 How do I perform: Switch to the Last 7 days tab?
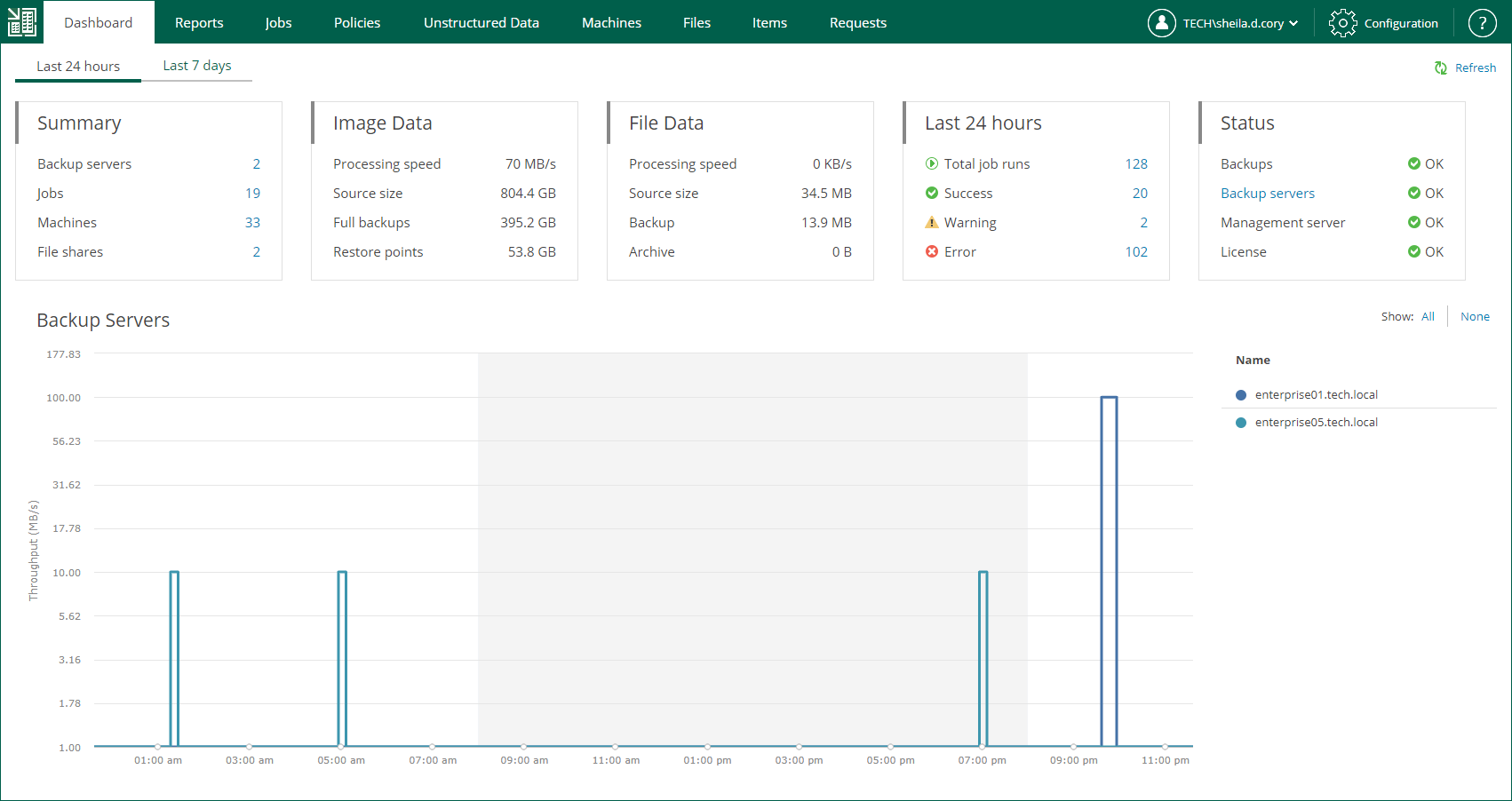196,66
